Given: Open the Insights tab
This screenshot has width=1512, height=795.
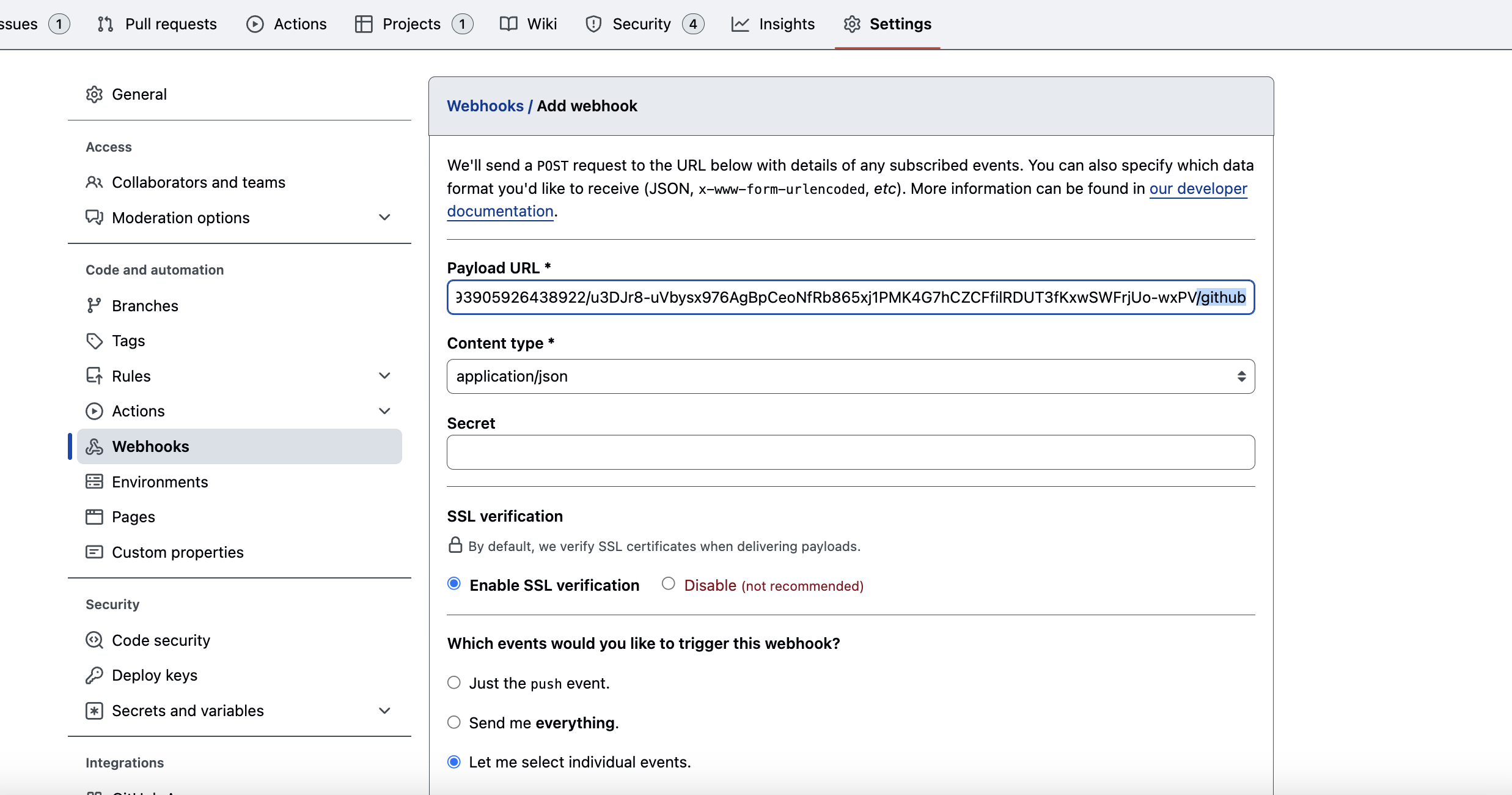Looking at the screenshot, I should (x=773, y=24).
